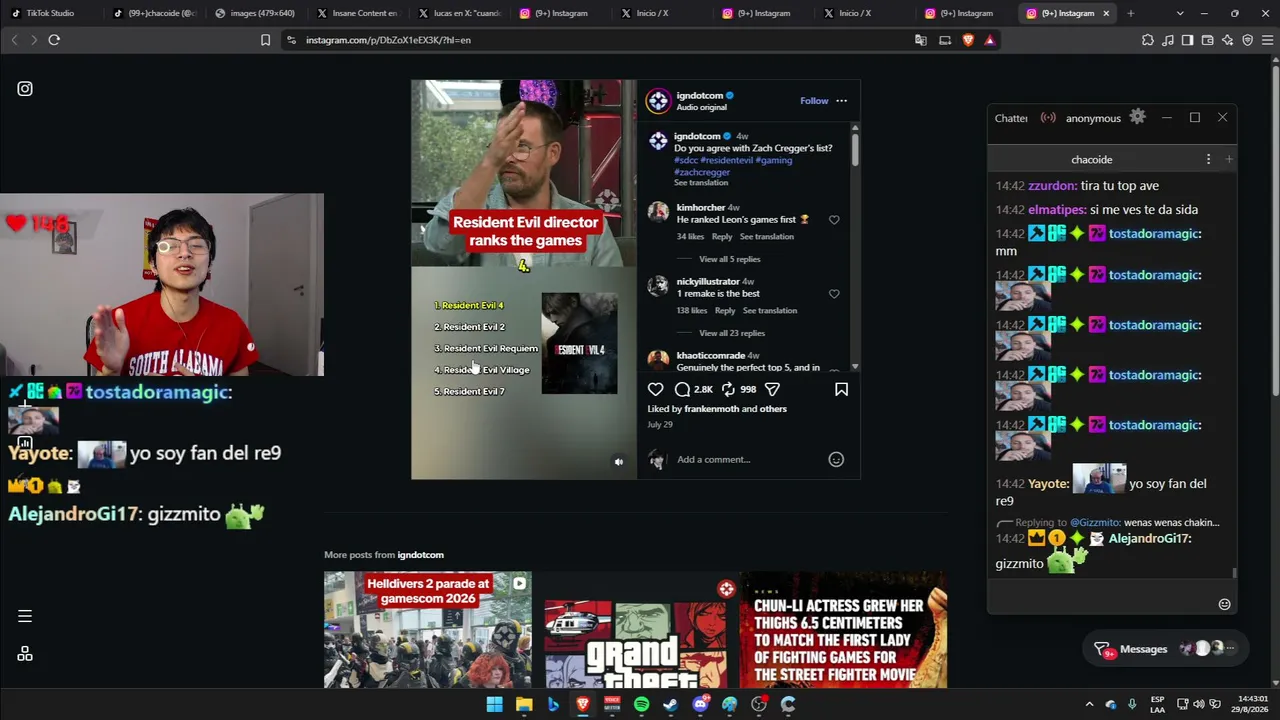This screenshot has height=720, width=1280.
Task: Open Chatterino settings gear
Action: (x=1137, y=117)
